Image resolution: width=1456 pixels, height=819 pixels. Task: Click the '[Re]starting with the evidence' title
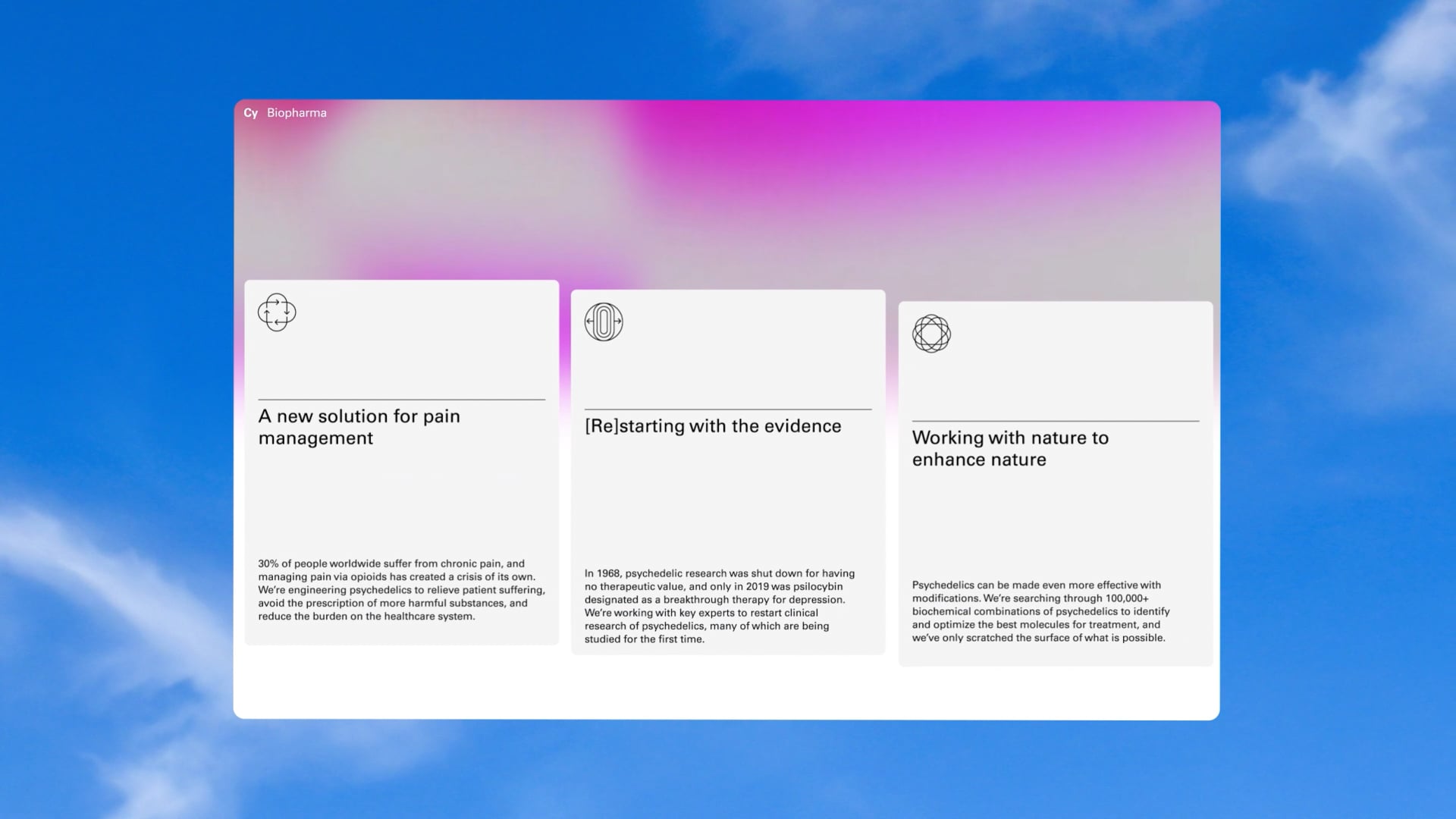[x=713, y=426]
